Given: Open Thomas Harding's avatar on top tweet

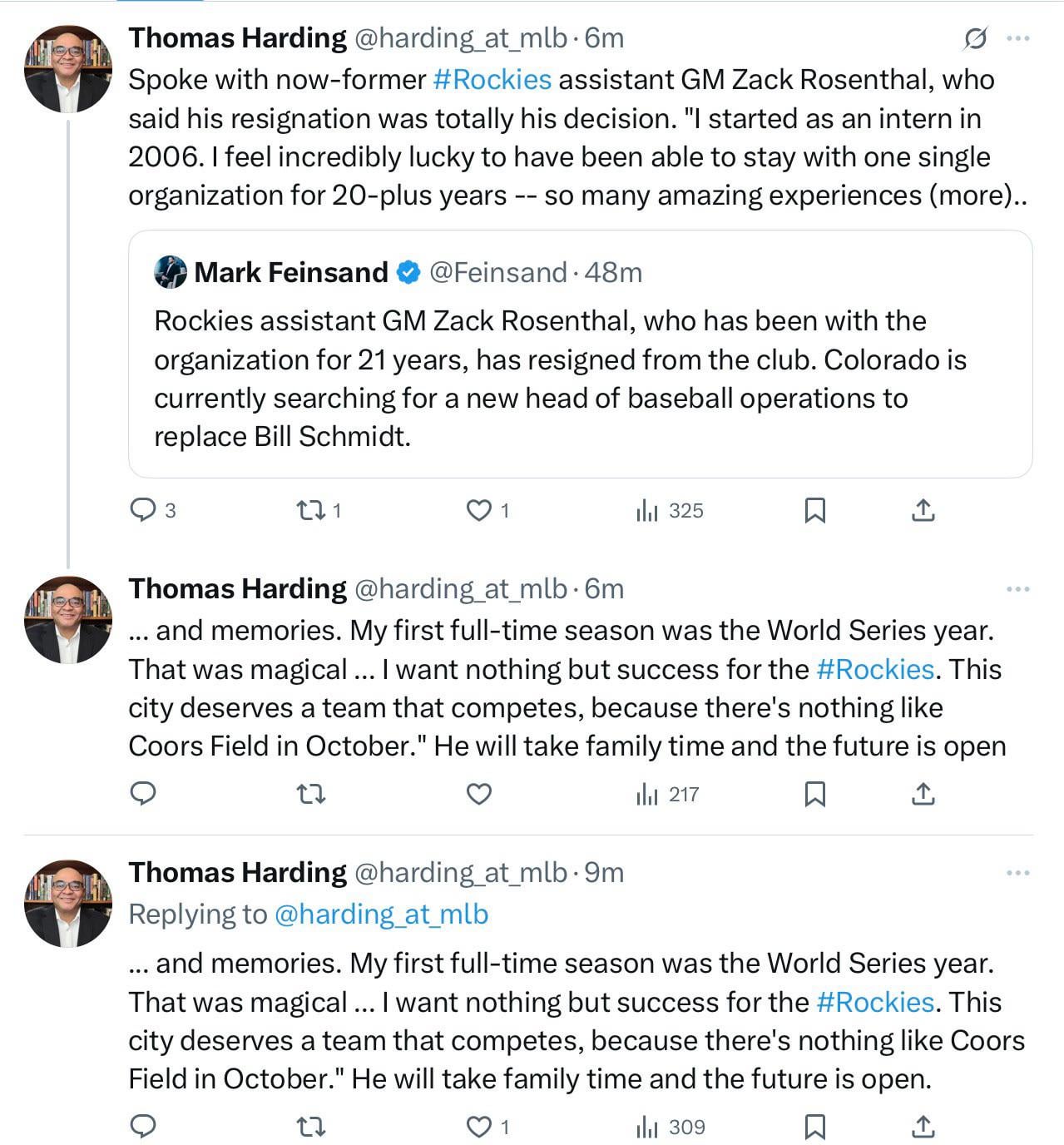Looking at the screenshot, I should tap(68, 68).
